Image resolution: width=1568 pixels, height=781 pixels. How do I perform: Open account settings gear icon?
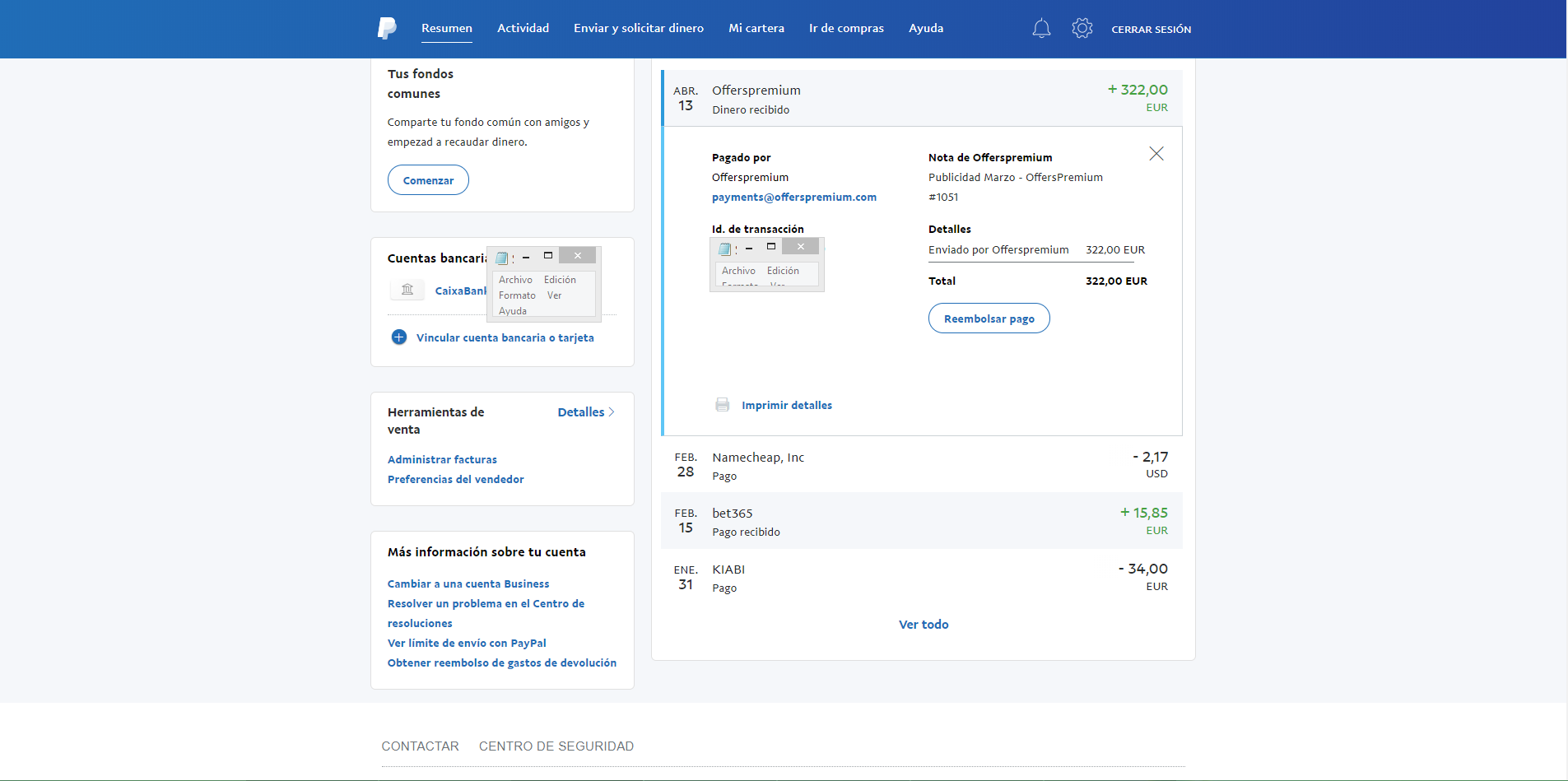[1082, 29]
